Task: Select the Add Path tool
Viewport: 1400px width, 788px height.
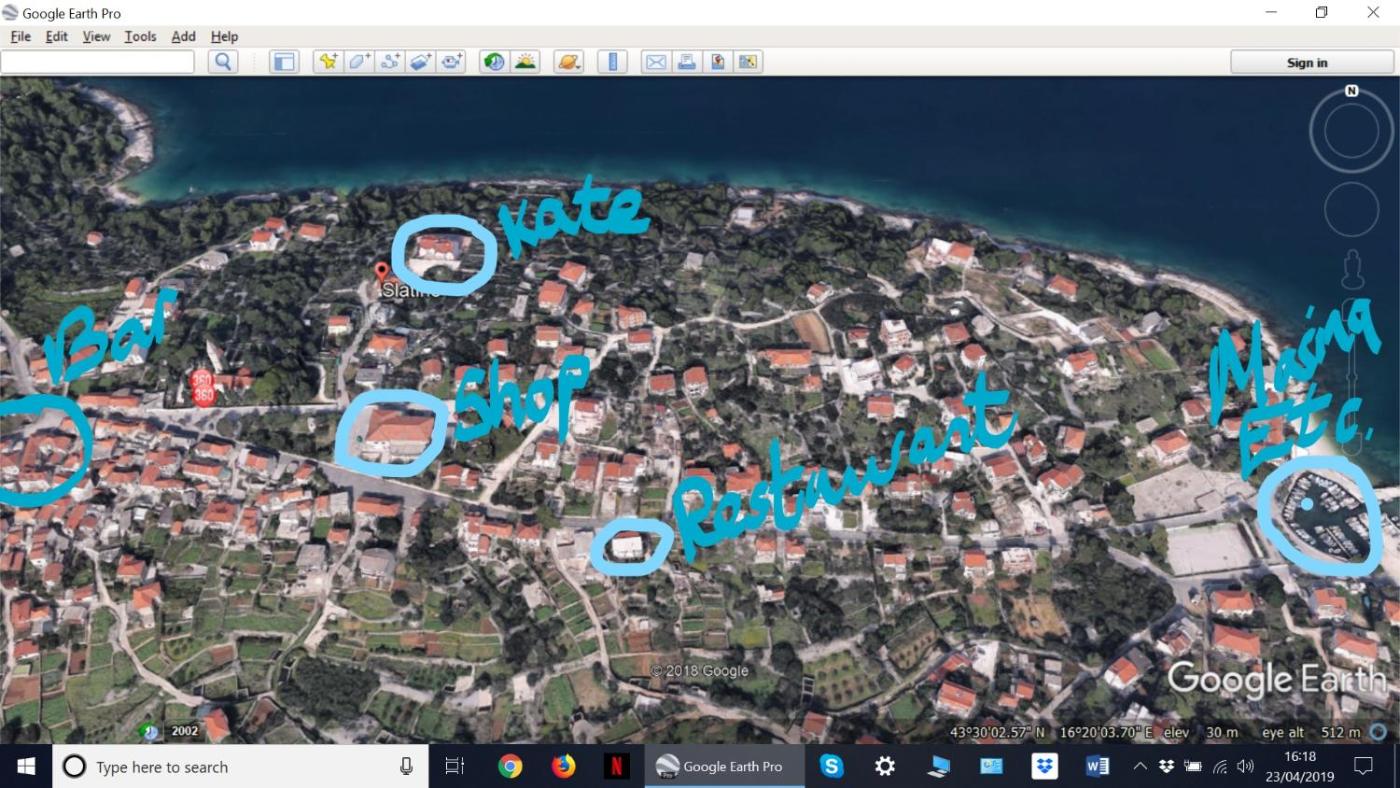Action: click(x=390, y=62)
